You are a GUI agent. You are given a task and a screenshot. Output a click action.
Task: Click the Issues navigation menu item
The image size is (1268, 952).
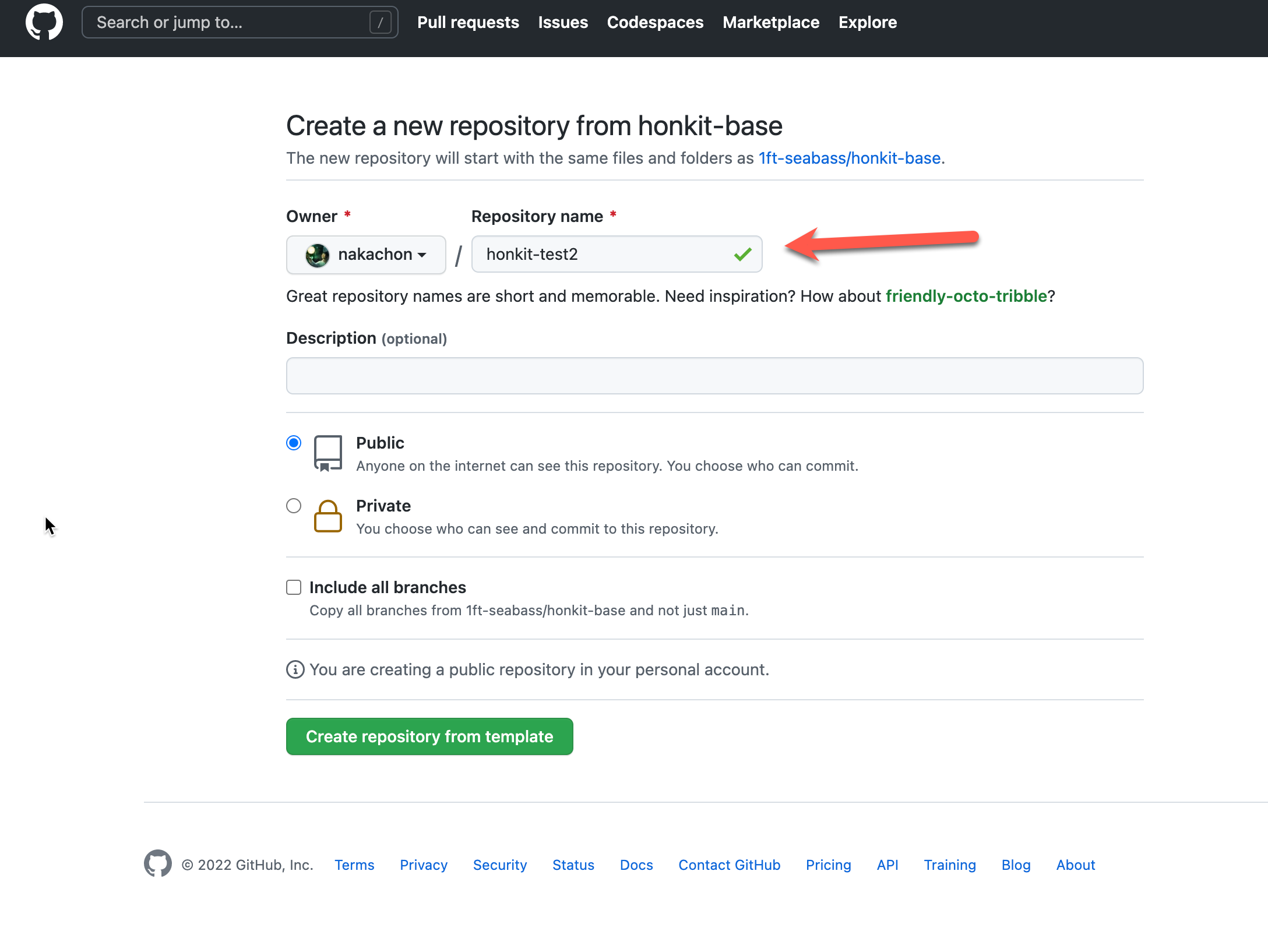point(564,22)
